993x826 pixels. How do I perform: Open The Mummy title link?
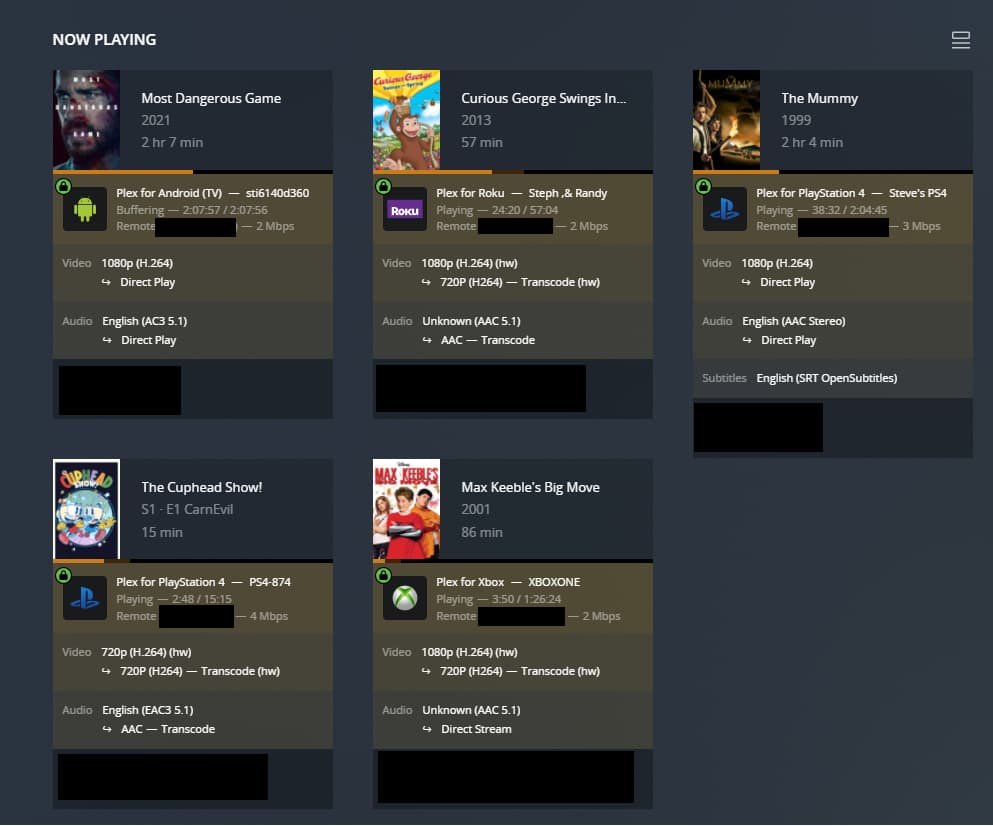click(819, 98)
